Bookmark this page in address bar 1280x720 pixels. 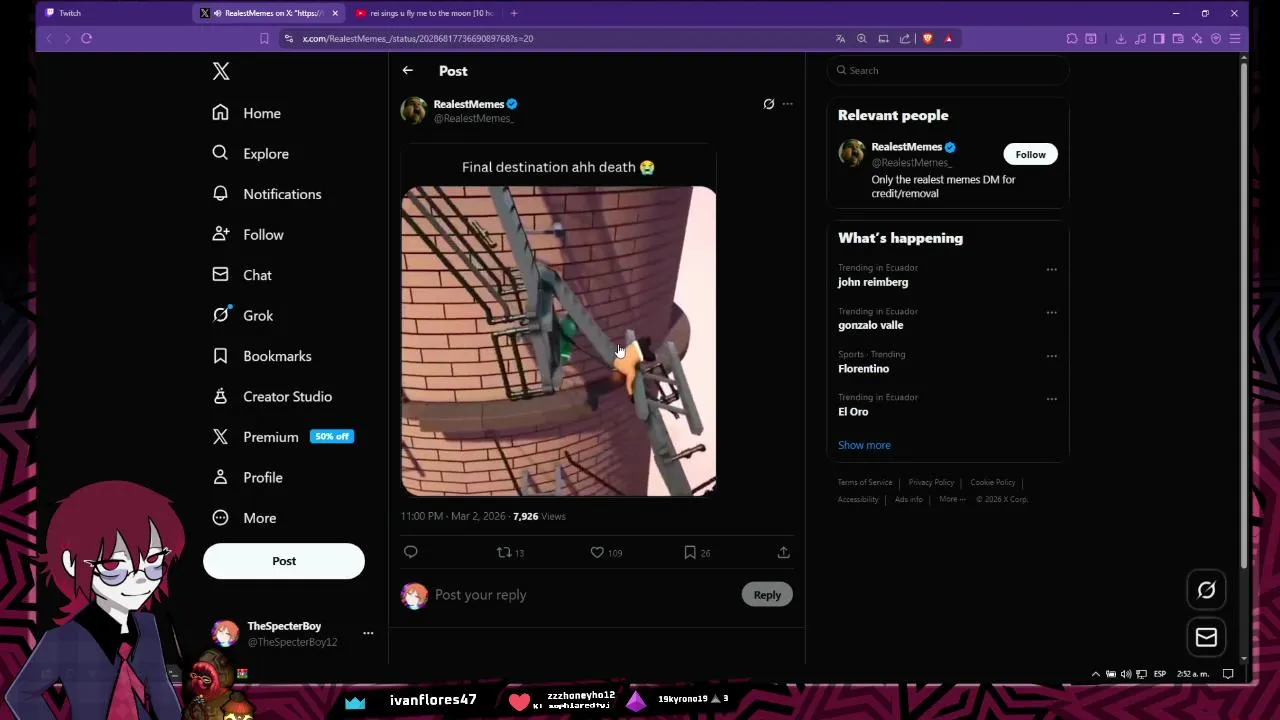click(264, 38)
